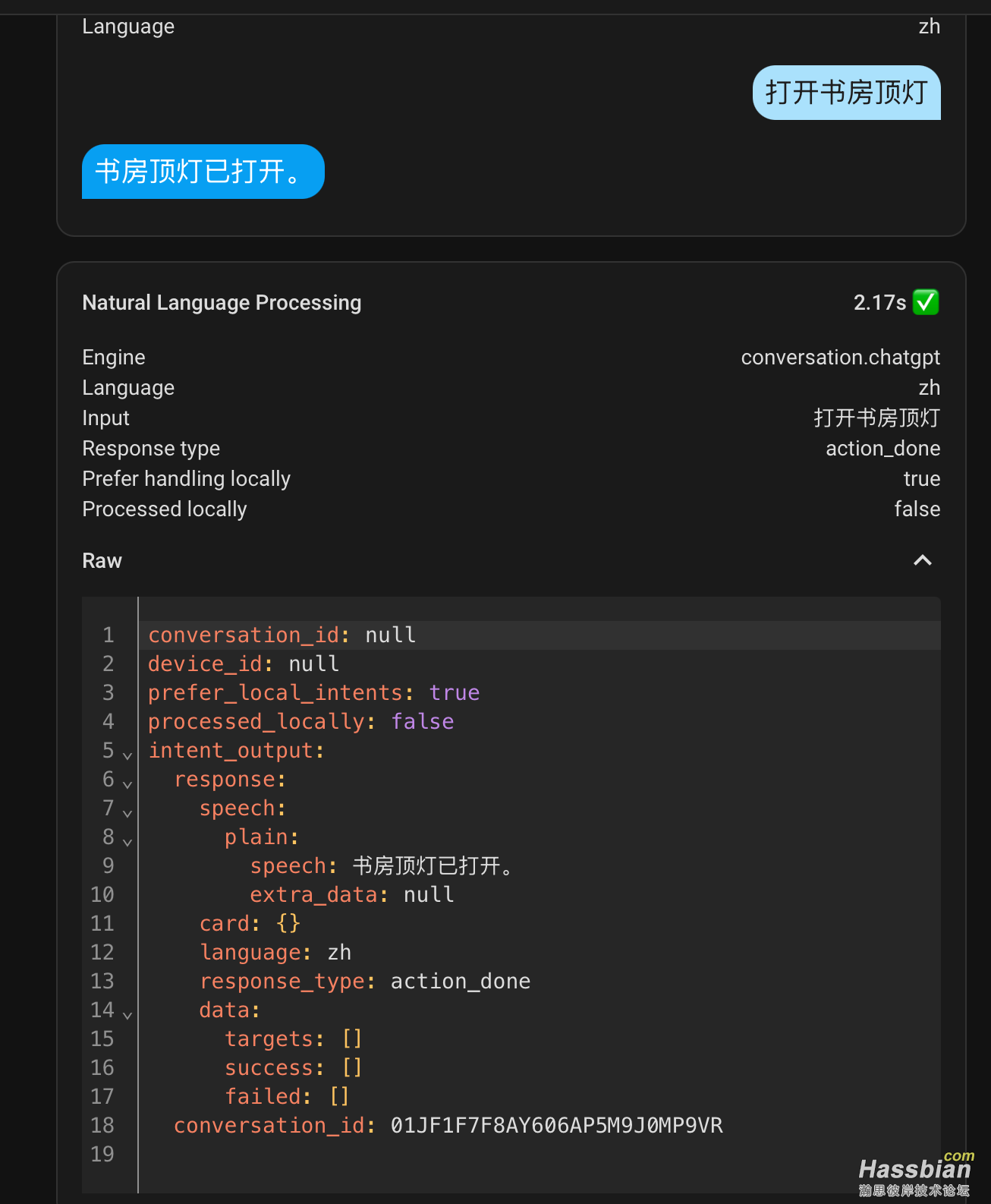The width and height of the screenshot is (991, 1204).
Task: Fold the intent_output line 5 arrow
Action: [x=127, y=755]
